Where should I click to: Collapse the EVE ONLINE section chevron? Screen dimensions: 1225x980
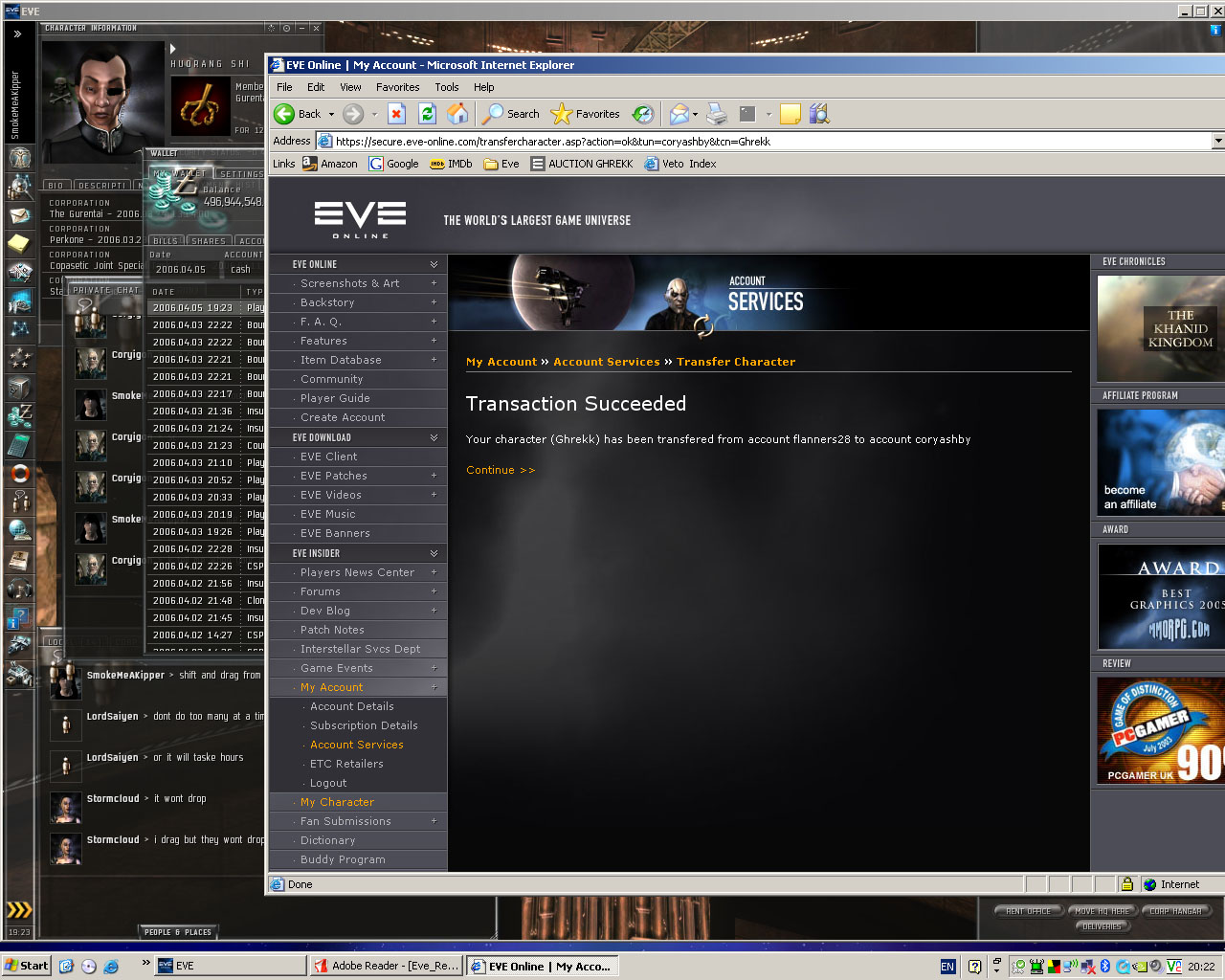(x=434, y=264)
